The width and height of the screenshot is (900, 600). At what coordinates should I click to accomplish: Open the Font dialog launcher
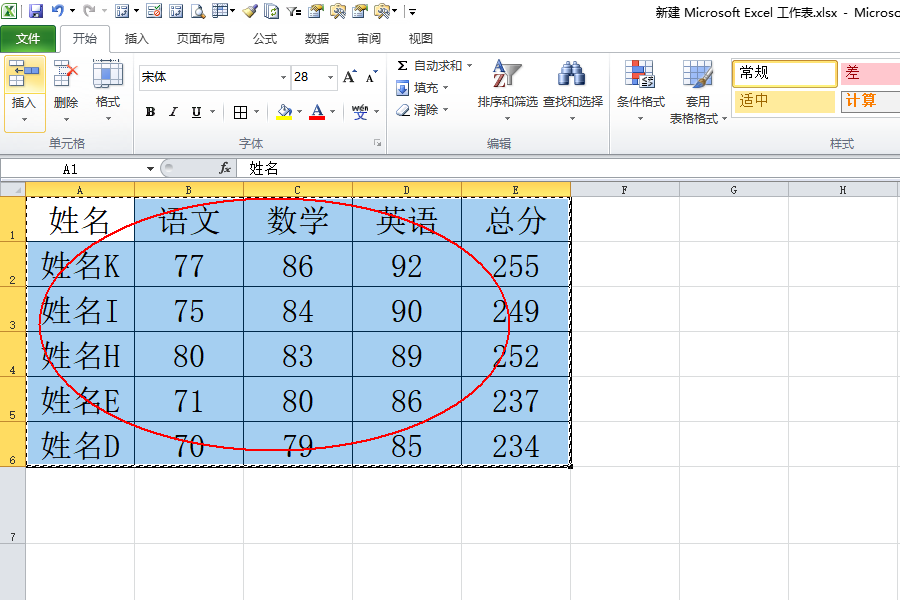[x=377, y=143]
